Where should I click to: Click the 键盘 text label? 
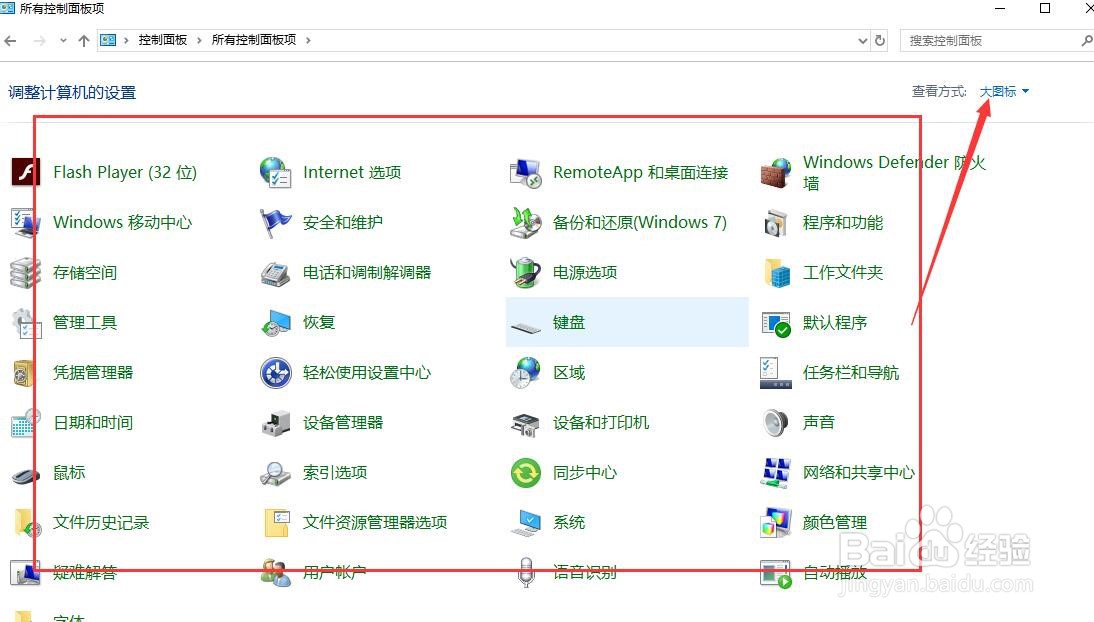point(569,323)
